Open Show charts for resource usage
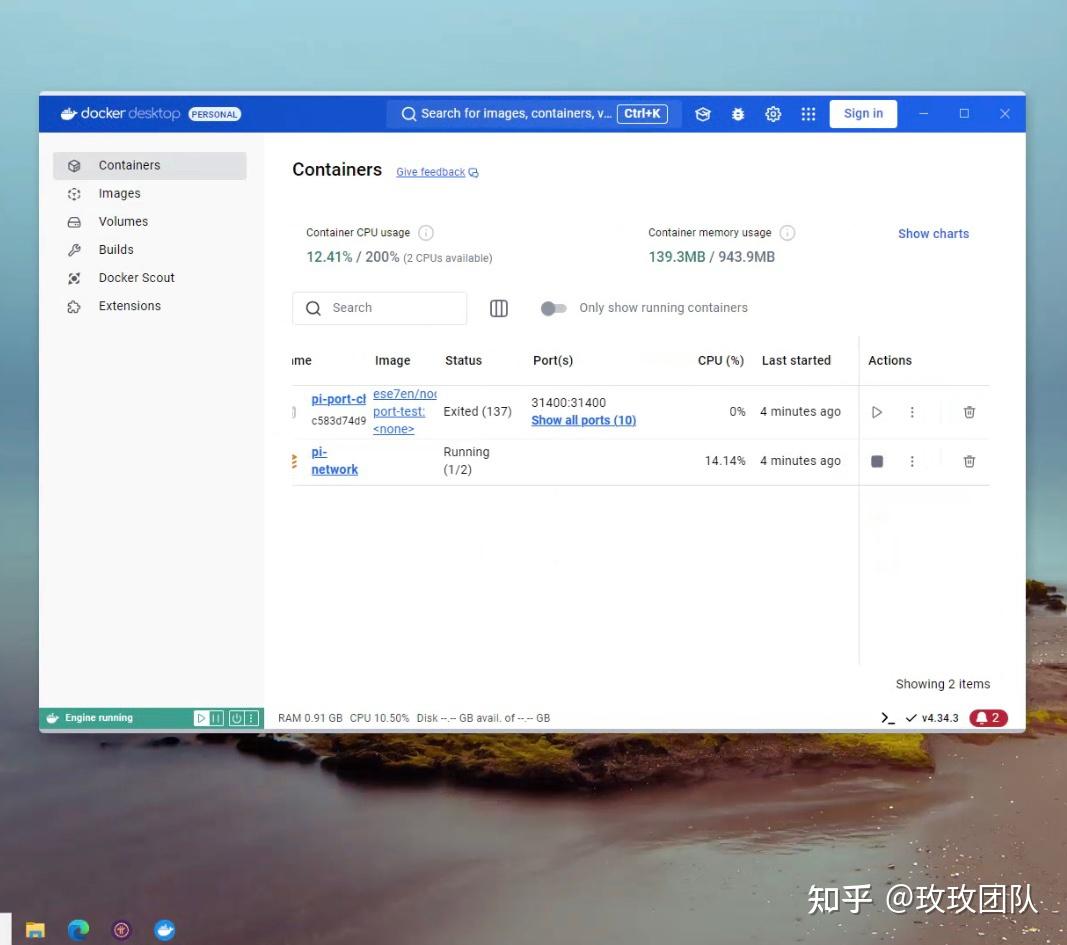1067x945 pixels. [933, 233]
